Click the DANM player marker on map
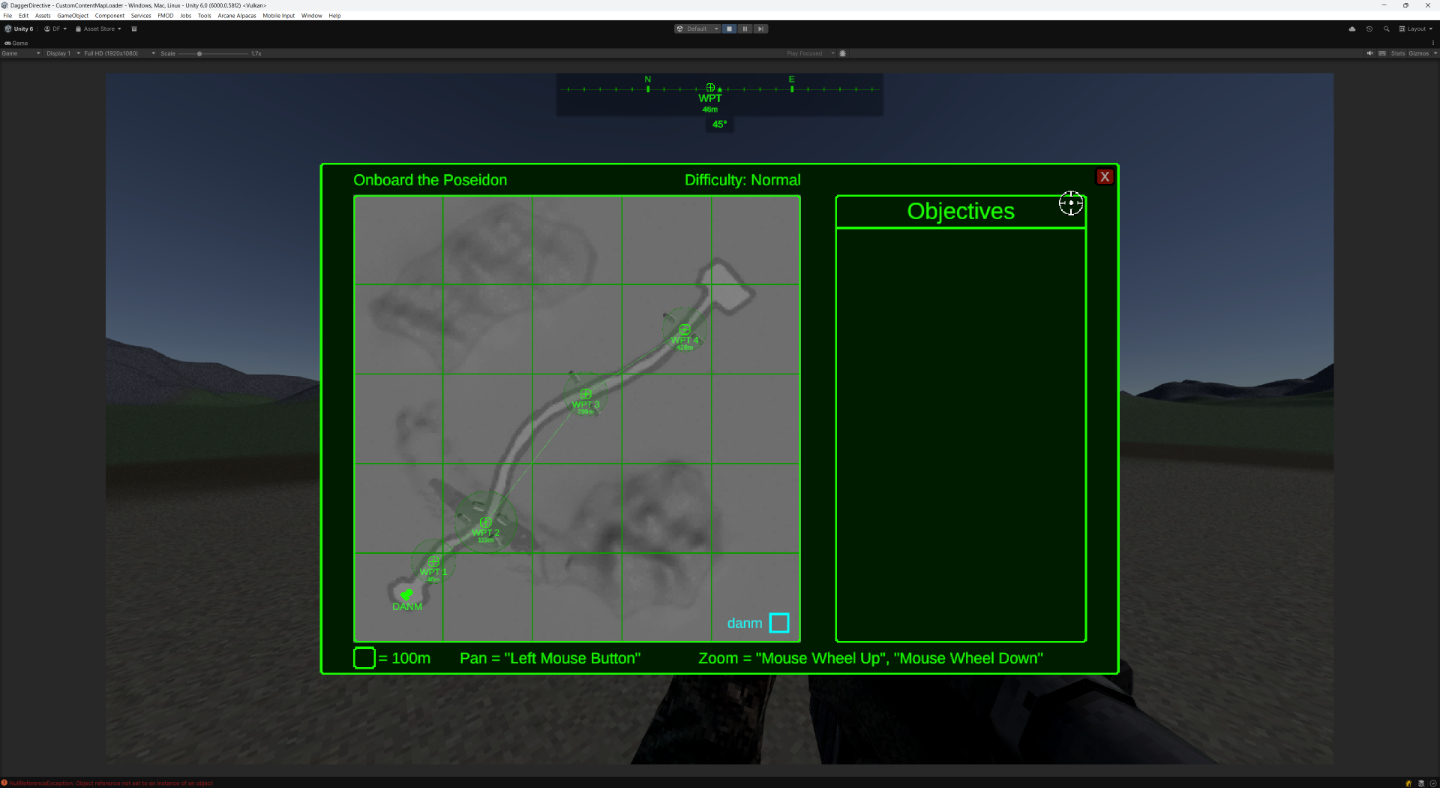1440x788 pixels. (406, 595)
